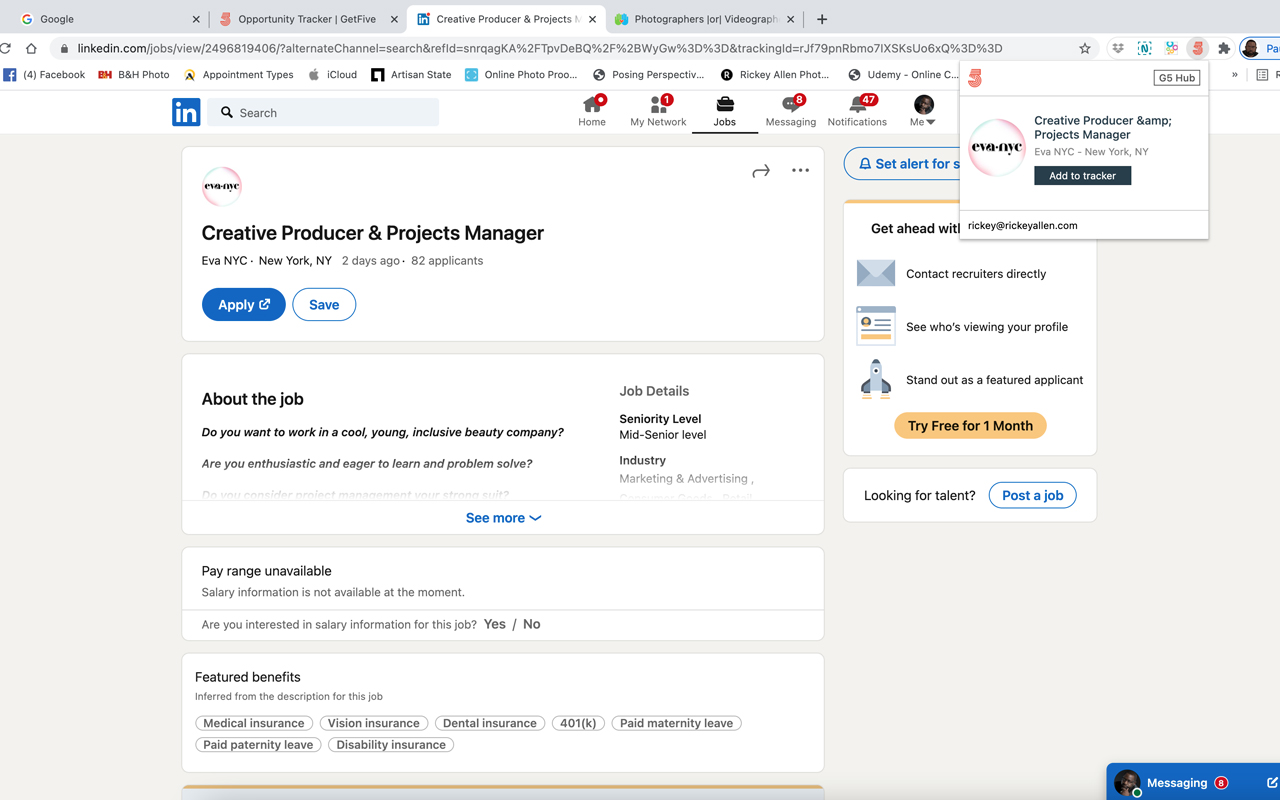Close the Opportunity Tracker tab
The height and width of the screenshot is (800, 1280).
394,19
